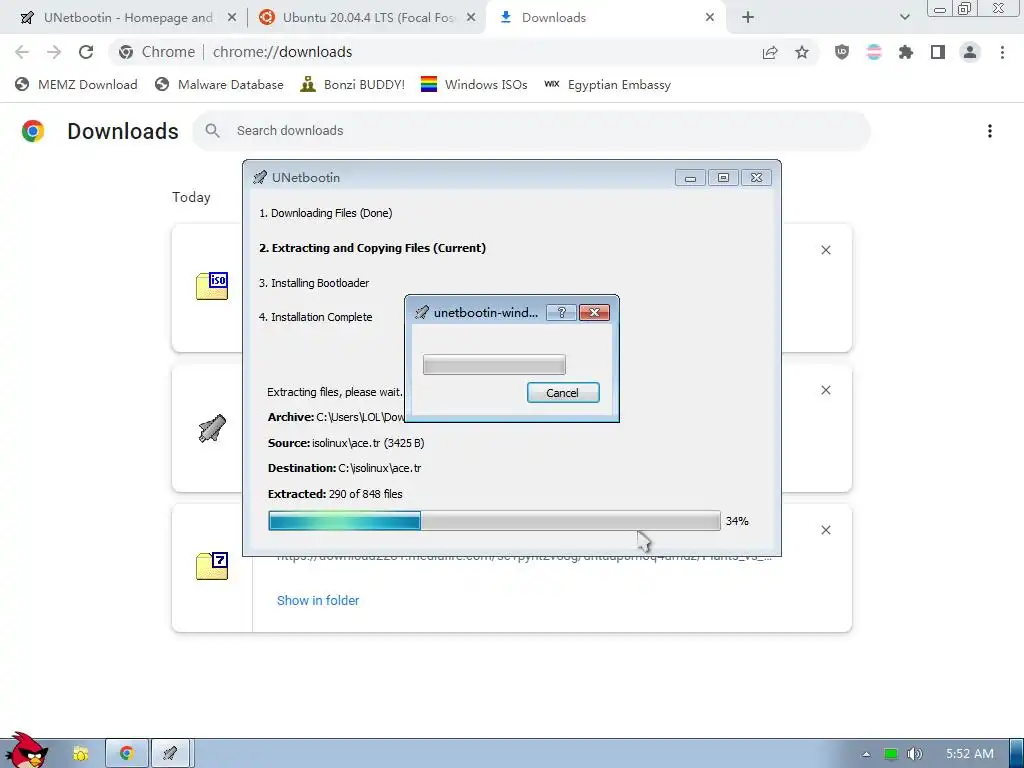This screenshot has height=768, width=1024.
Task: Open the striped flag extension icon
Action: [874, 52]
